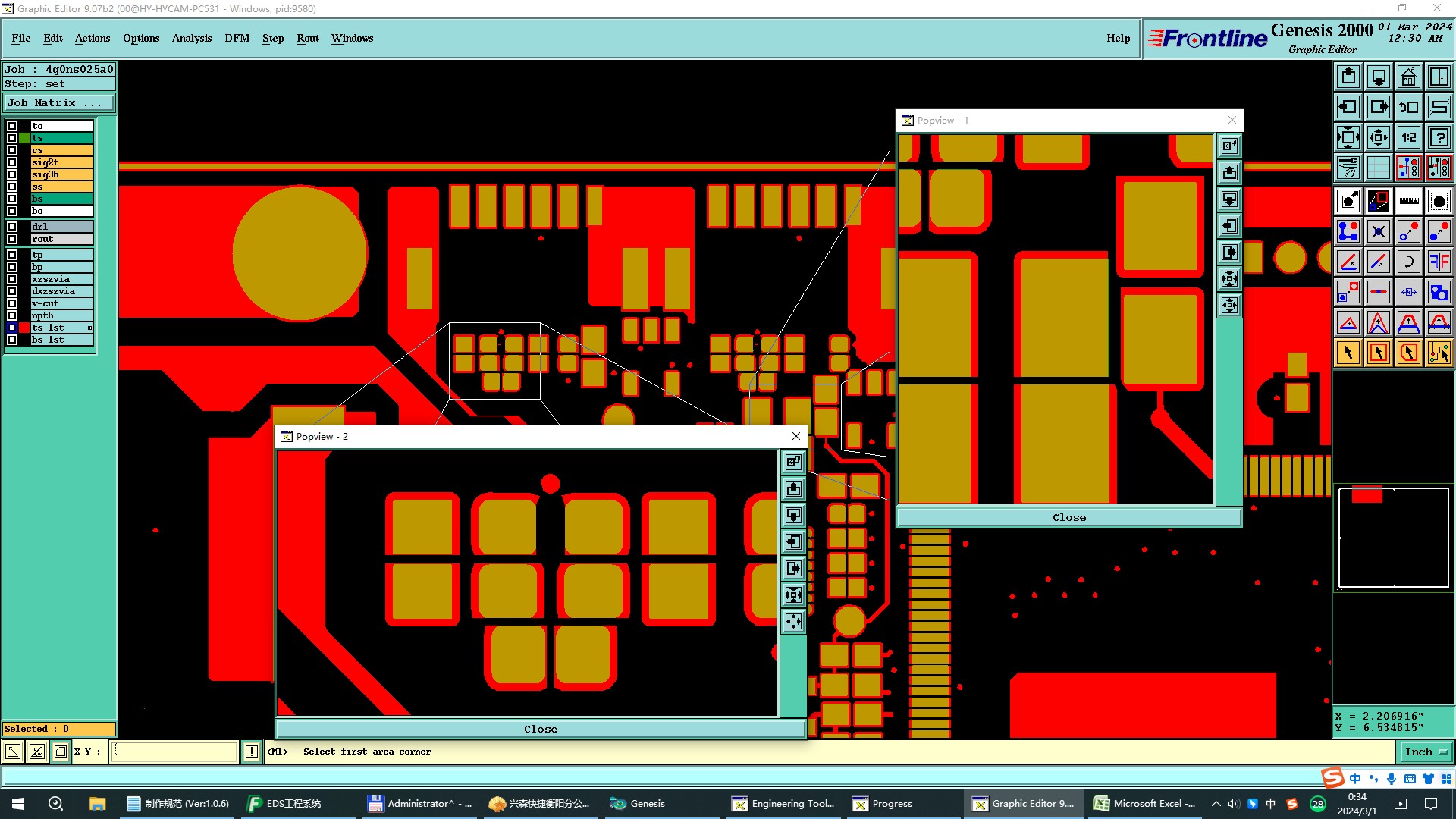This screenshot has width=1456, height=819.
Task: Click the 1:2 zoom scale icon
Action: [1408, 137]
